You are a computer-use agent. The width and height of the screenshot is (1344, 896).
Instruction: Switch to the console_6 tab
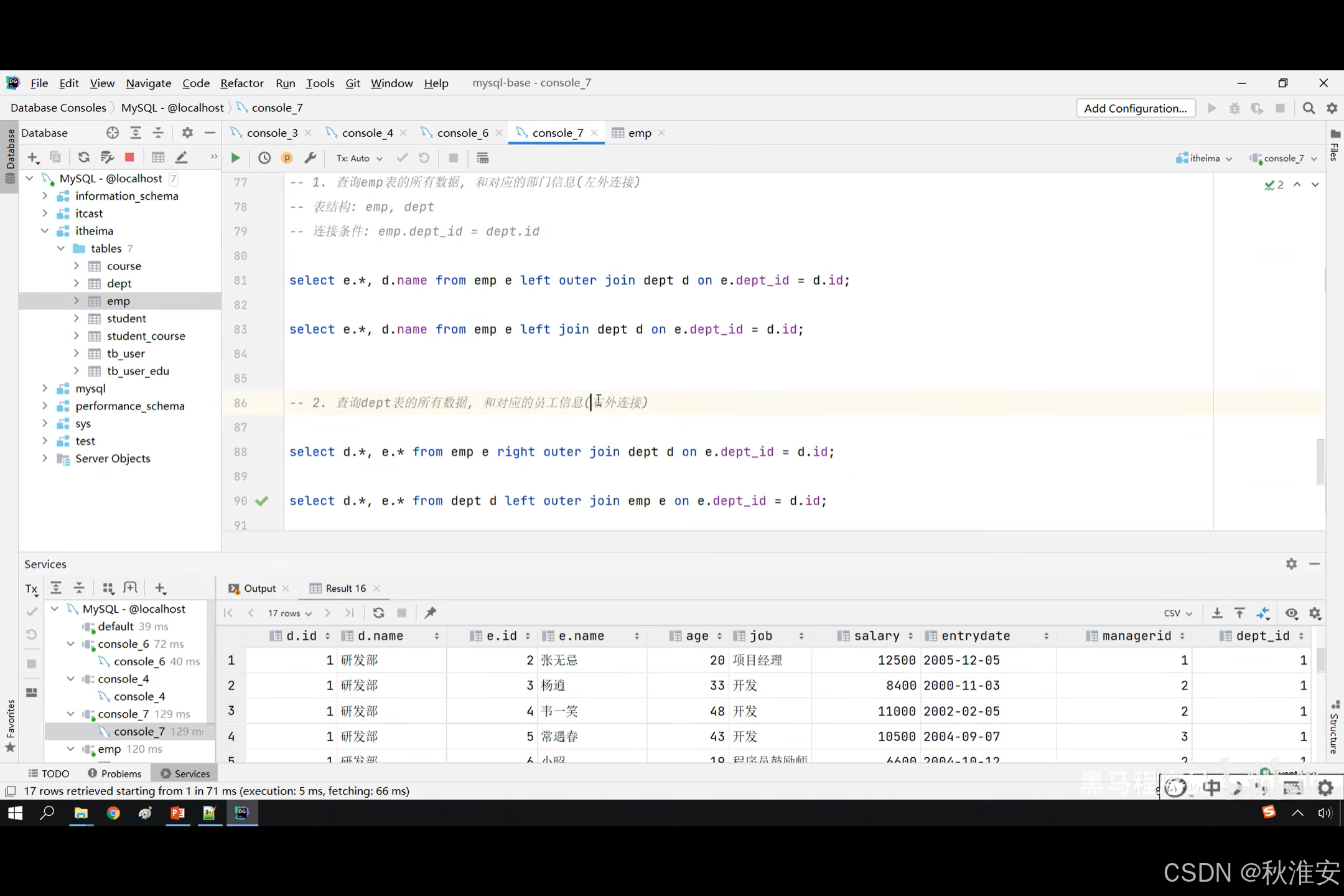coord(462,133)
